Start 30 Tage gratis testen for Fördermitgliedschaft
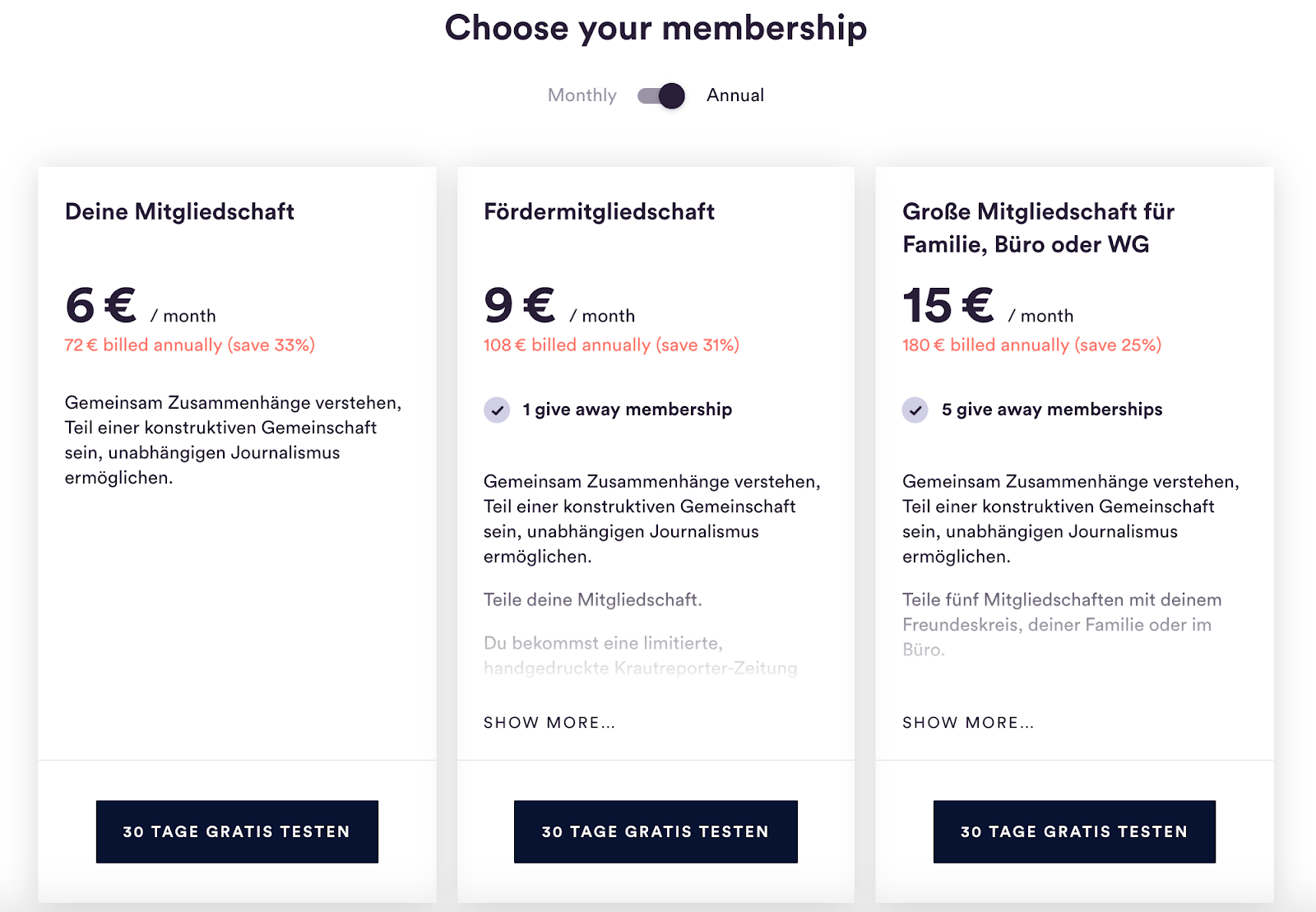Image resolution: width=1316 pixels, height=912 pixels. [656, 831]
